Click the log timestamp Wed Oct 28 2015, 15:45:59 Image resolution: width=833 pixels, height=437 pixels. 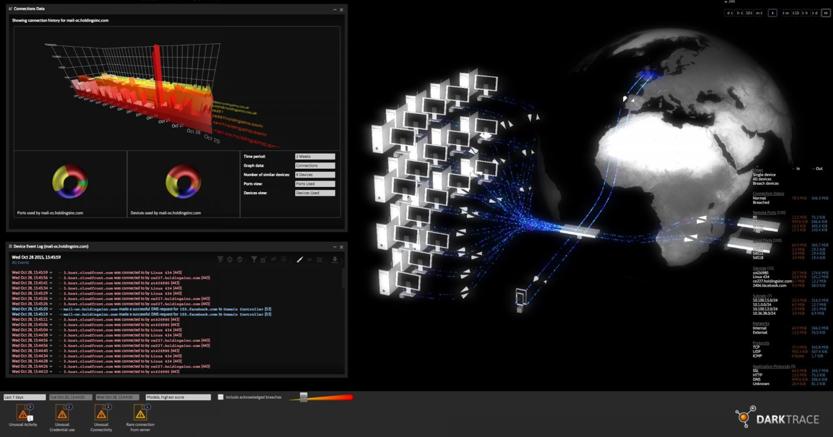click(36, 257)
